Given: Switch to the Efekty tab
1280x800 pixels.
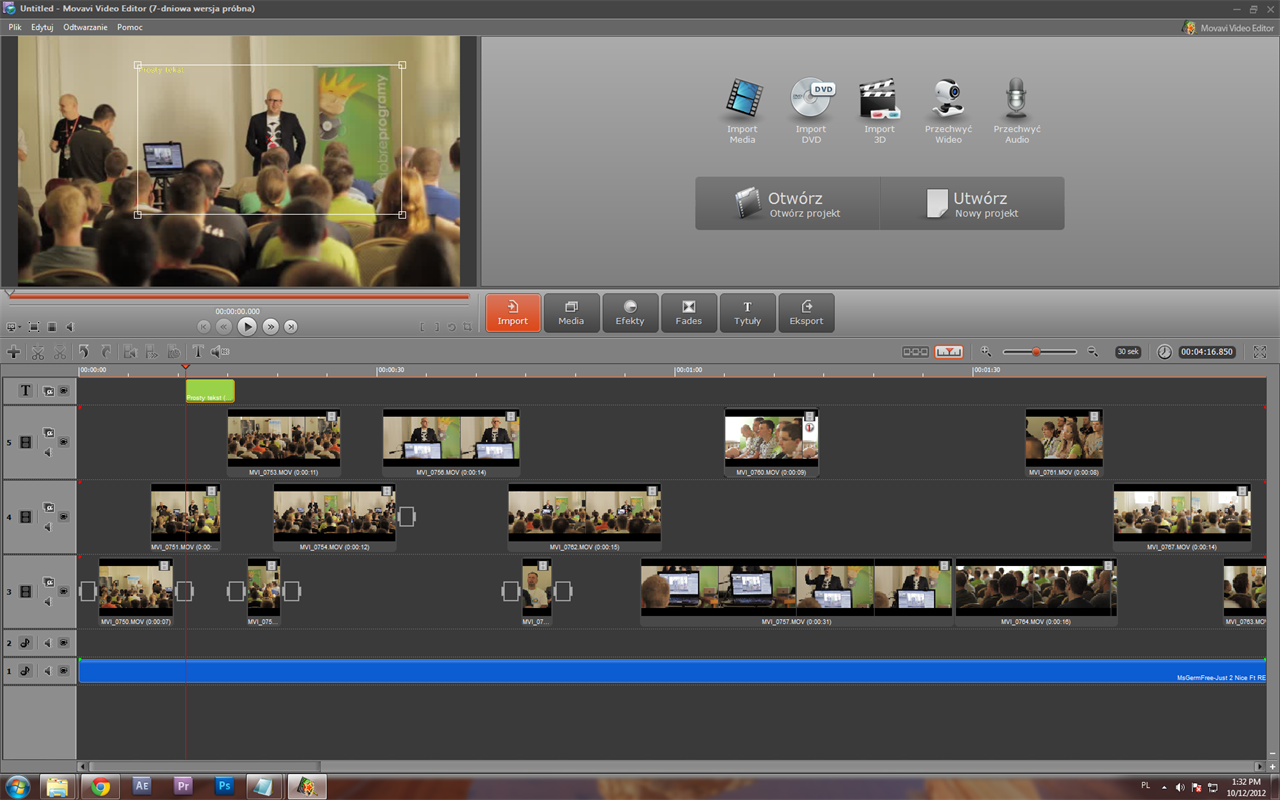Looking at the screenshot, I should [x=630, y=313].
